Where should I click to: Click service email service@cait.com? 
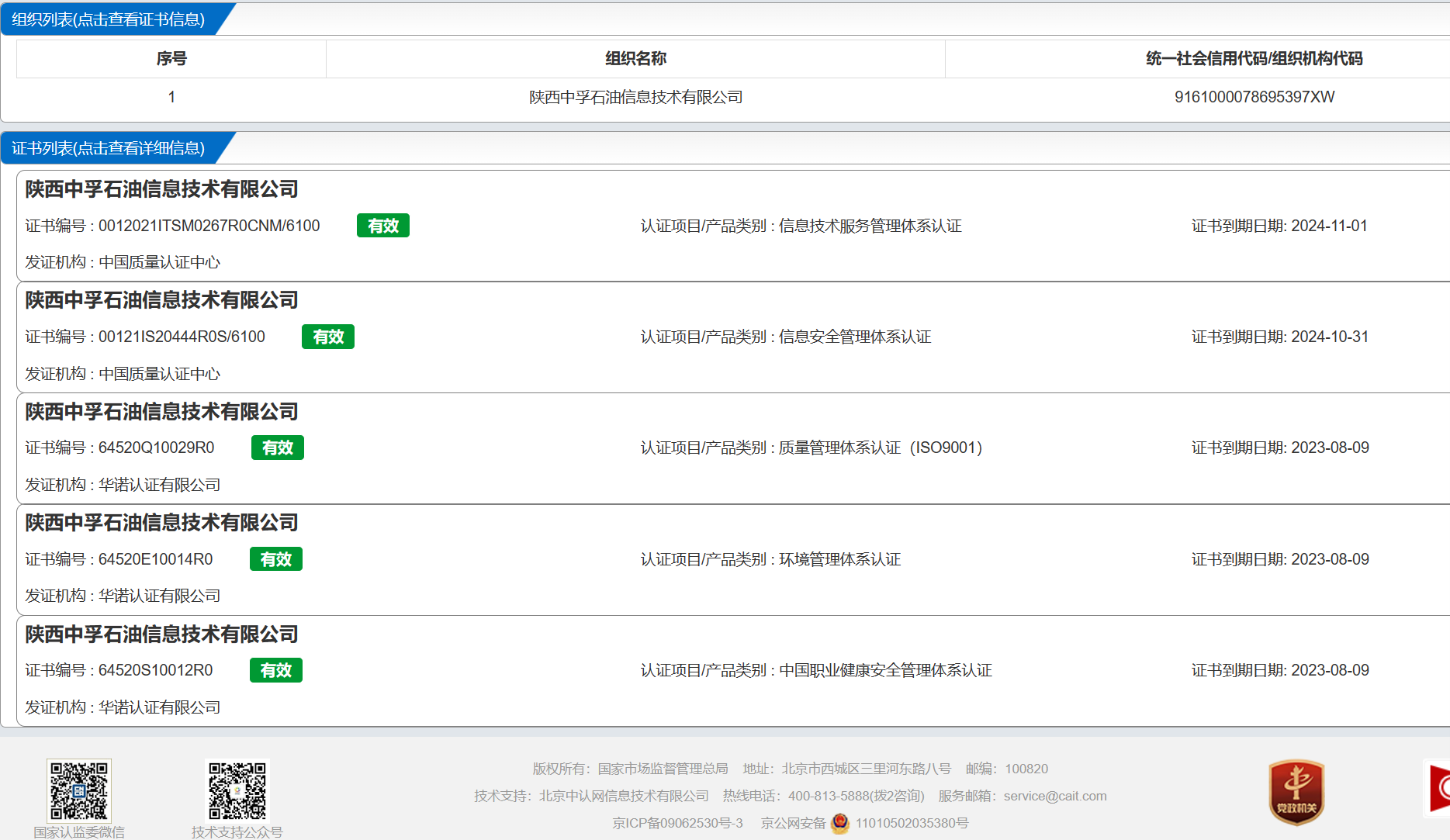[x=1055, y=796]
